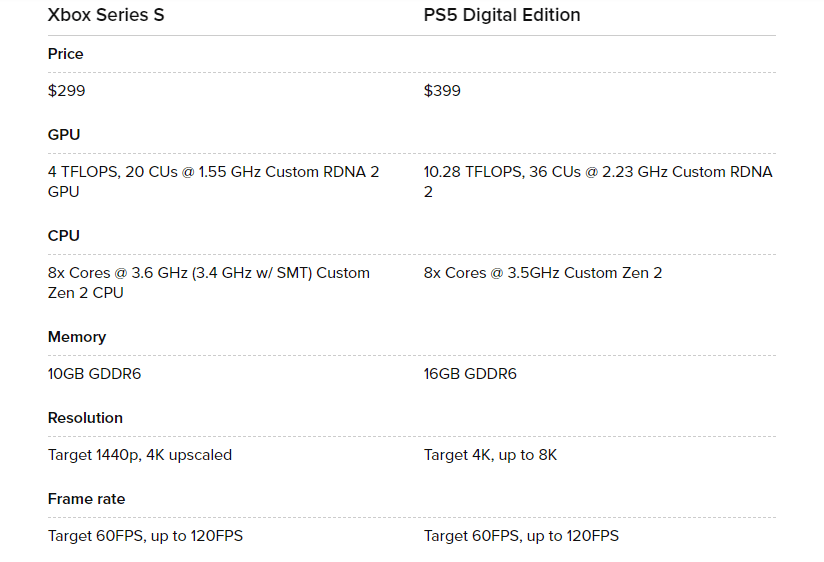Click the PS5 Target 60FPS frame rate cell
Viewport: 824px width, 562px height.
(x=521, y=536)
